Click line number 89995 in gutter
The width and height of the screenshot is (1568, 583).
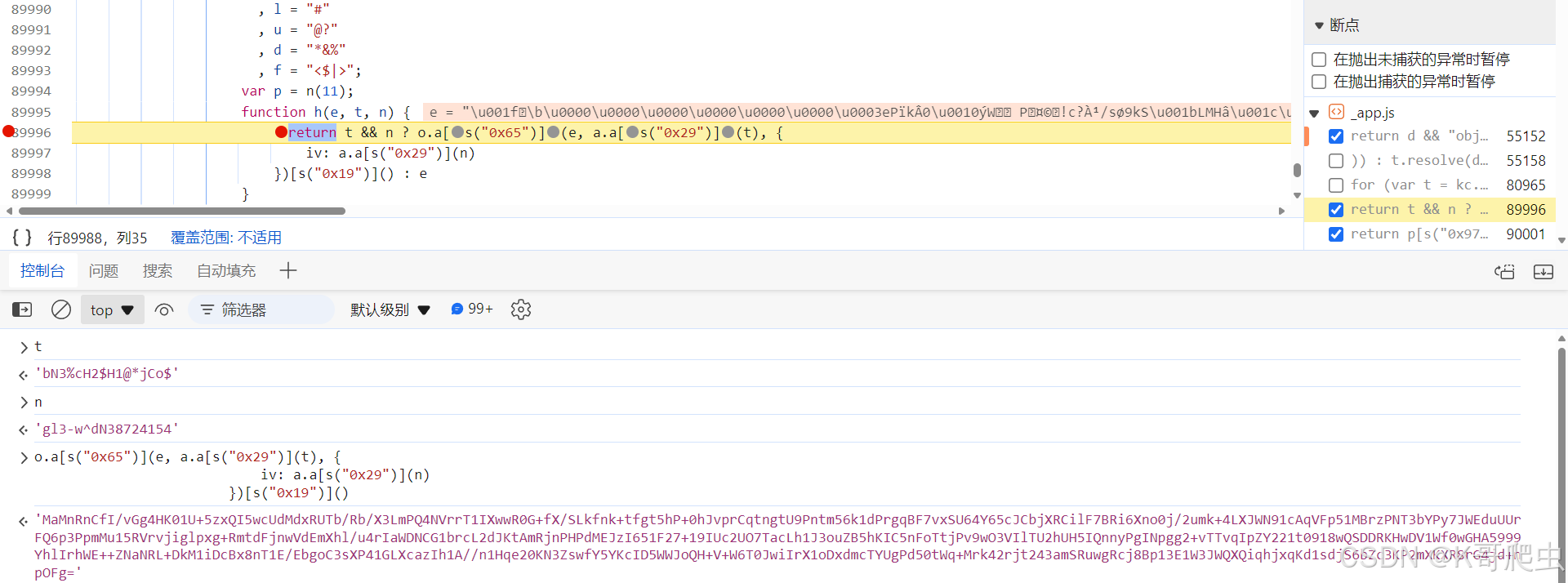click(x=31, y=112)
